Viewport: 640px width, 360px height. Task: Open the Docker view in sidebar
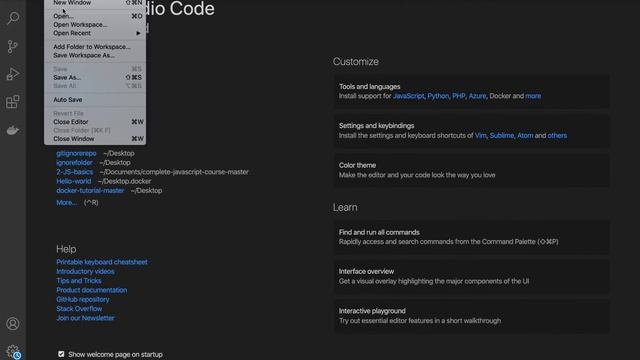click(x=13, y=130)
